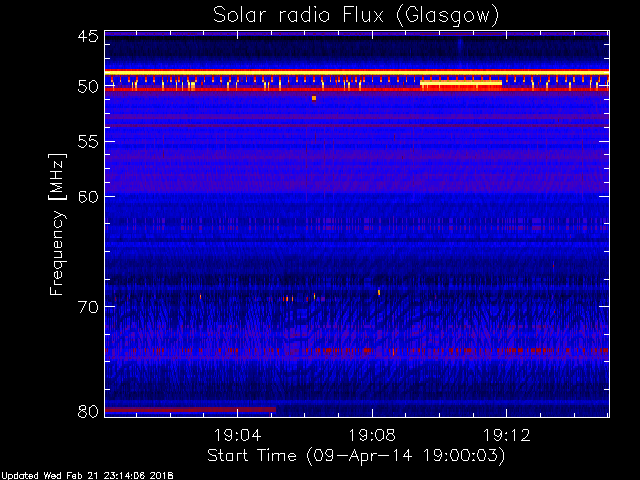Click the 19:12 time tick label
This screenshot has width=640, height=480.
point(507,435)
